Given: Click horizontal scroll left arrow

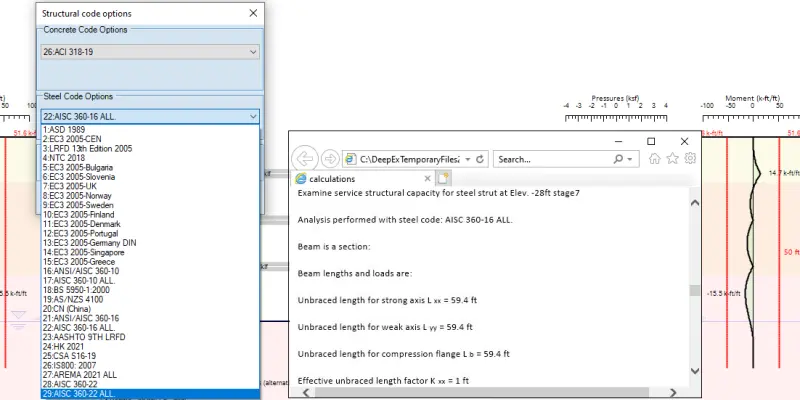Looking at the screenshot, I should [x=305, y=393].
